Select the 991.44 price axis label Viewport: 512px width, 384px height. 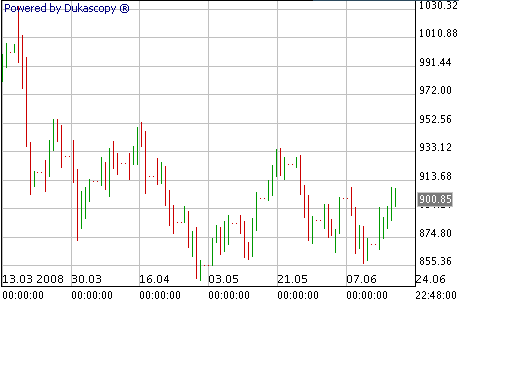[435, 62]
